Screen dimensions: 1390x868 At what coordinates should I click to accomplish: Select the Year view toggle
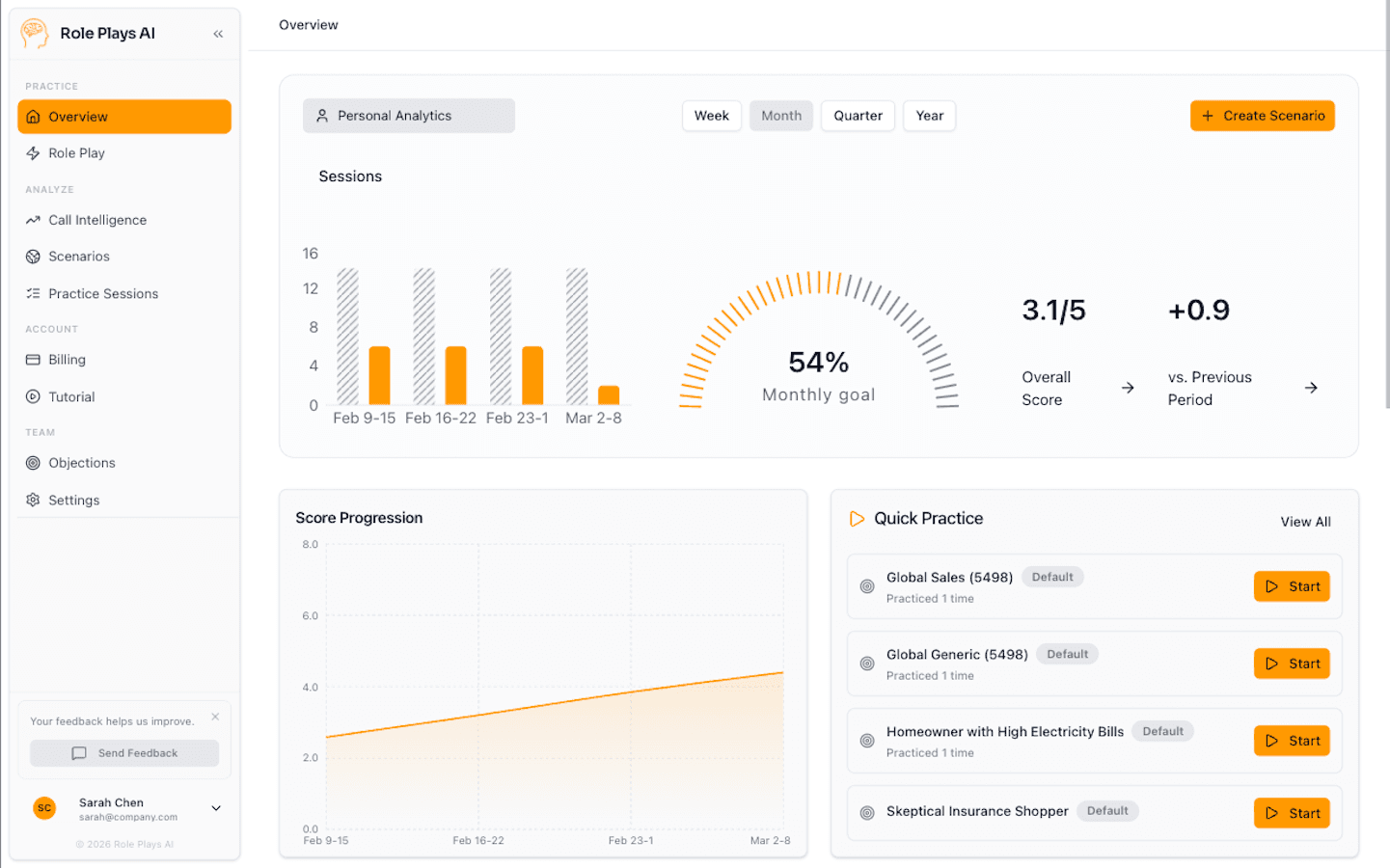(x=929, y=115)
